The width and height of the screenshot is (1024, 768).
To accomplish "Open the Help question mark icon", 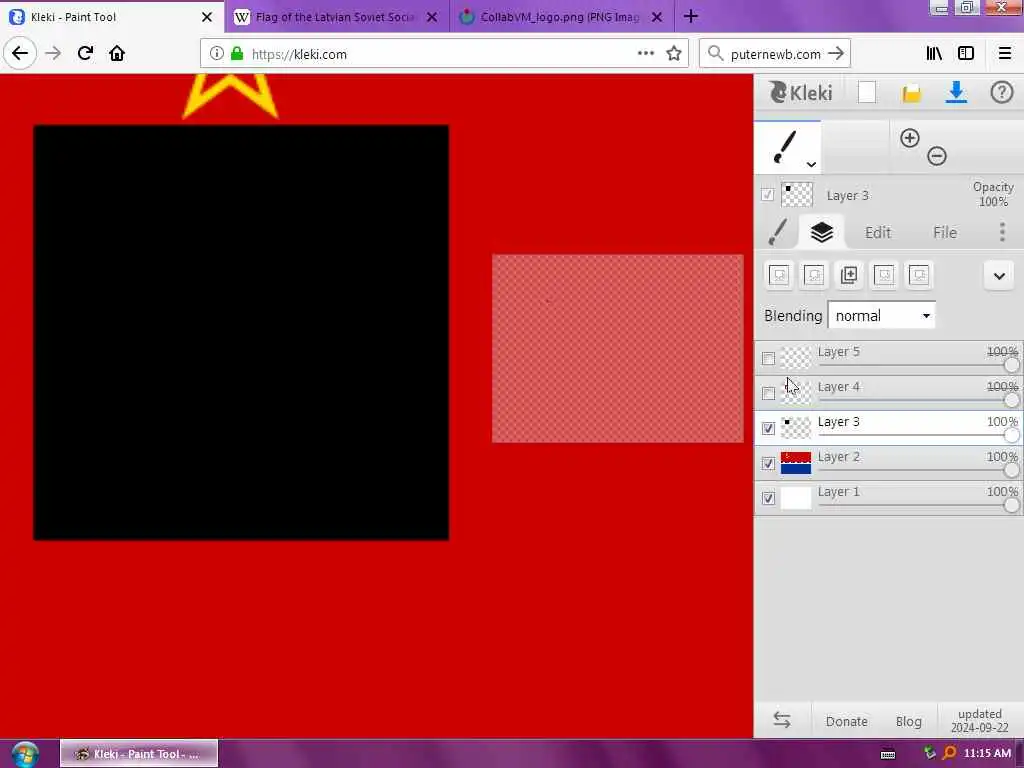I will (x=1001, y=92).
